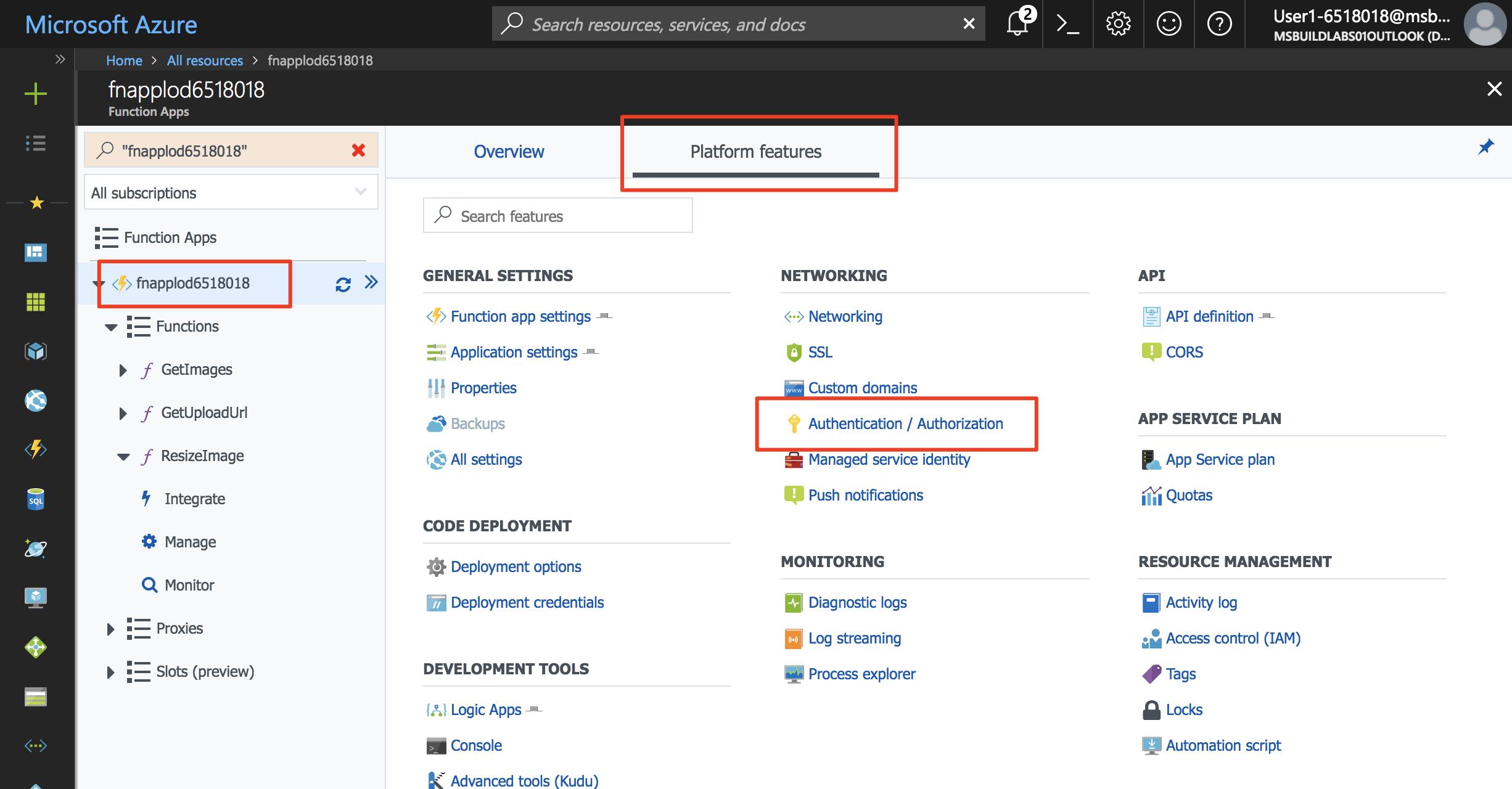
Task: Expand the GetUploadUrl function node
Action: coord(122,413)
